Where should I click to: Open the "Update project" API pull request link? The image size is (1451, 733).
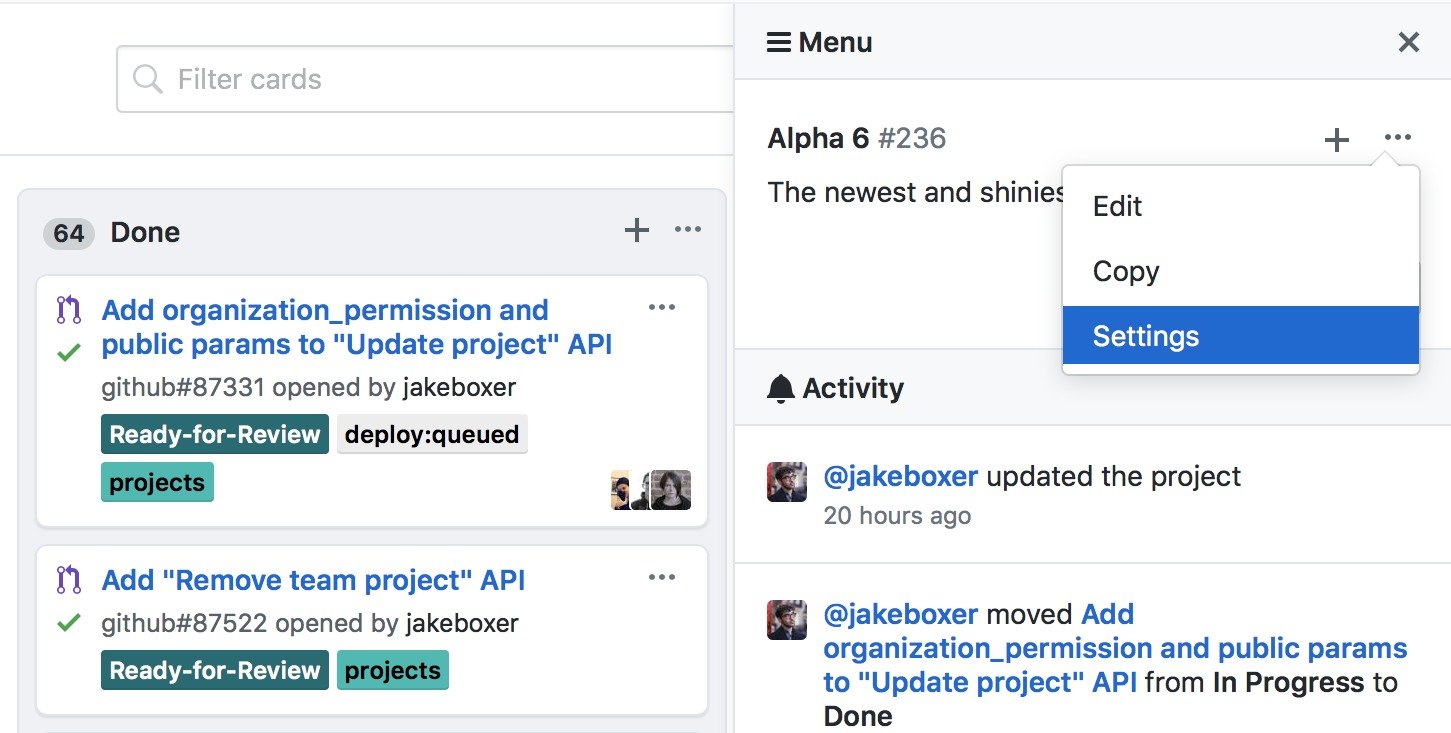point(357,327)
